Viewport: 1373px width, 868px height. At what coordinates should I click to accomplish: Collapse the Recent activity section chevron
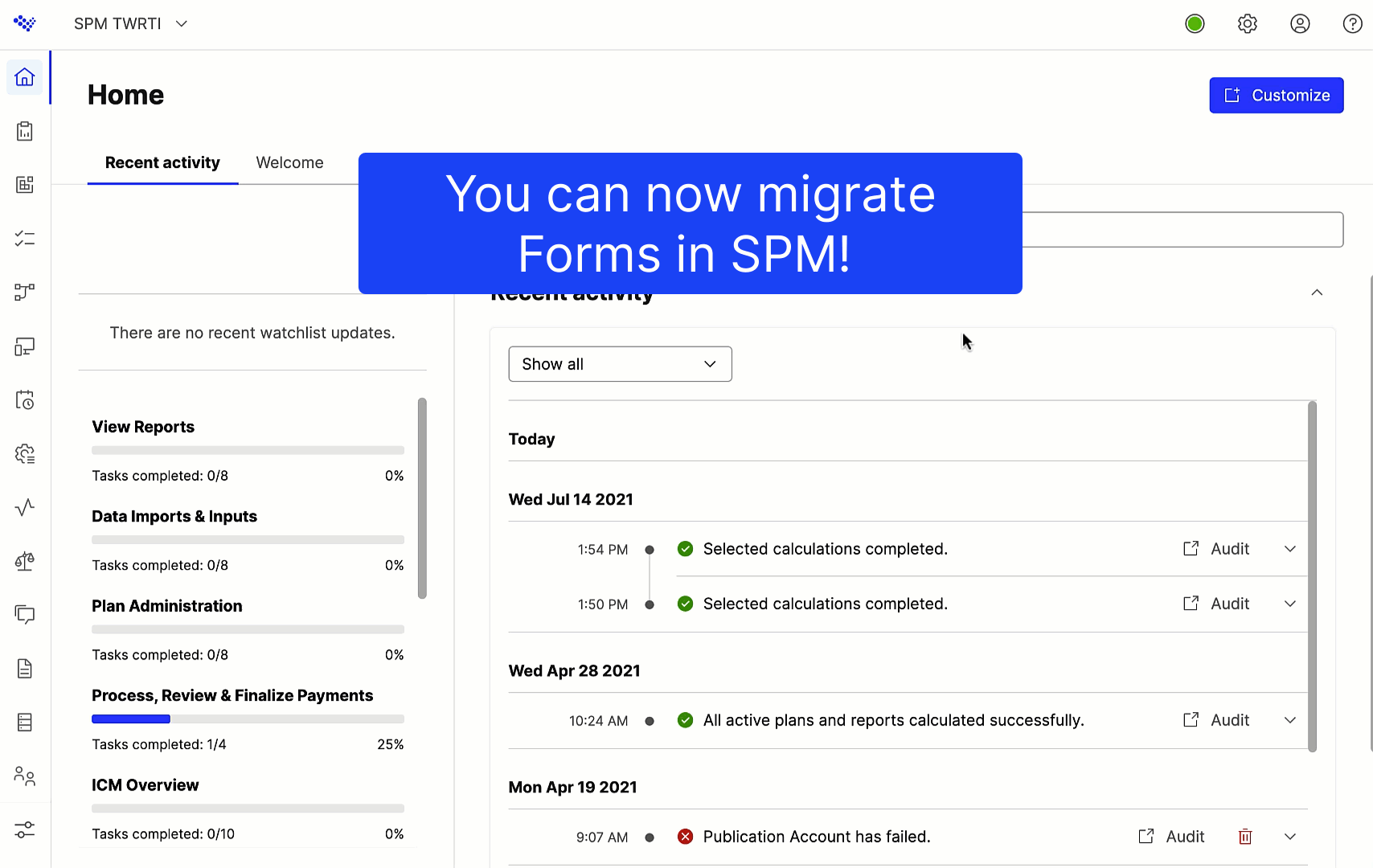click(1317, 292)
